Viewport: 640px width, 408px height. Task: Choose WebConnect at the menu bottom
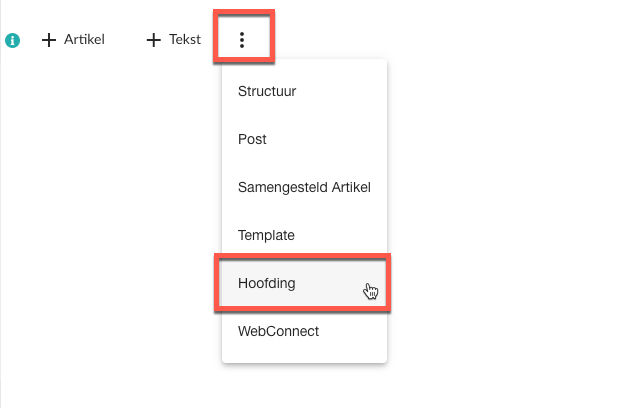coord(304,331)
